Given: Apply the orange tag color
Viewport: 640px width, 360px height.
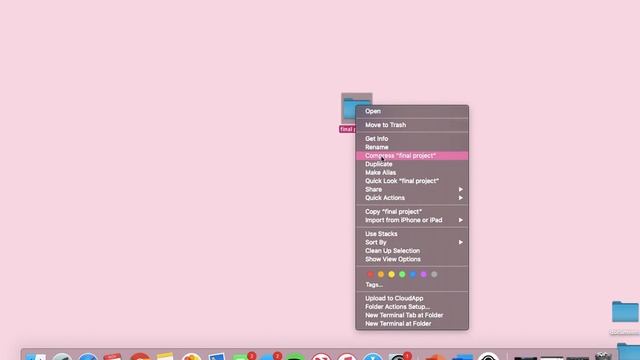Looking at the screenshot, I should coord(381,274).
